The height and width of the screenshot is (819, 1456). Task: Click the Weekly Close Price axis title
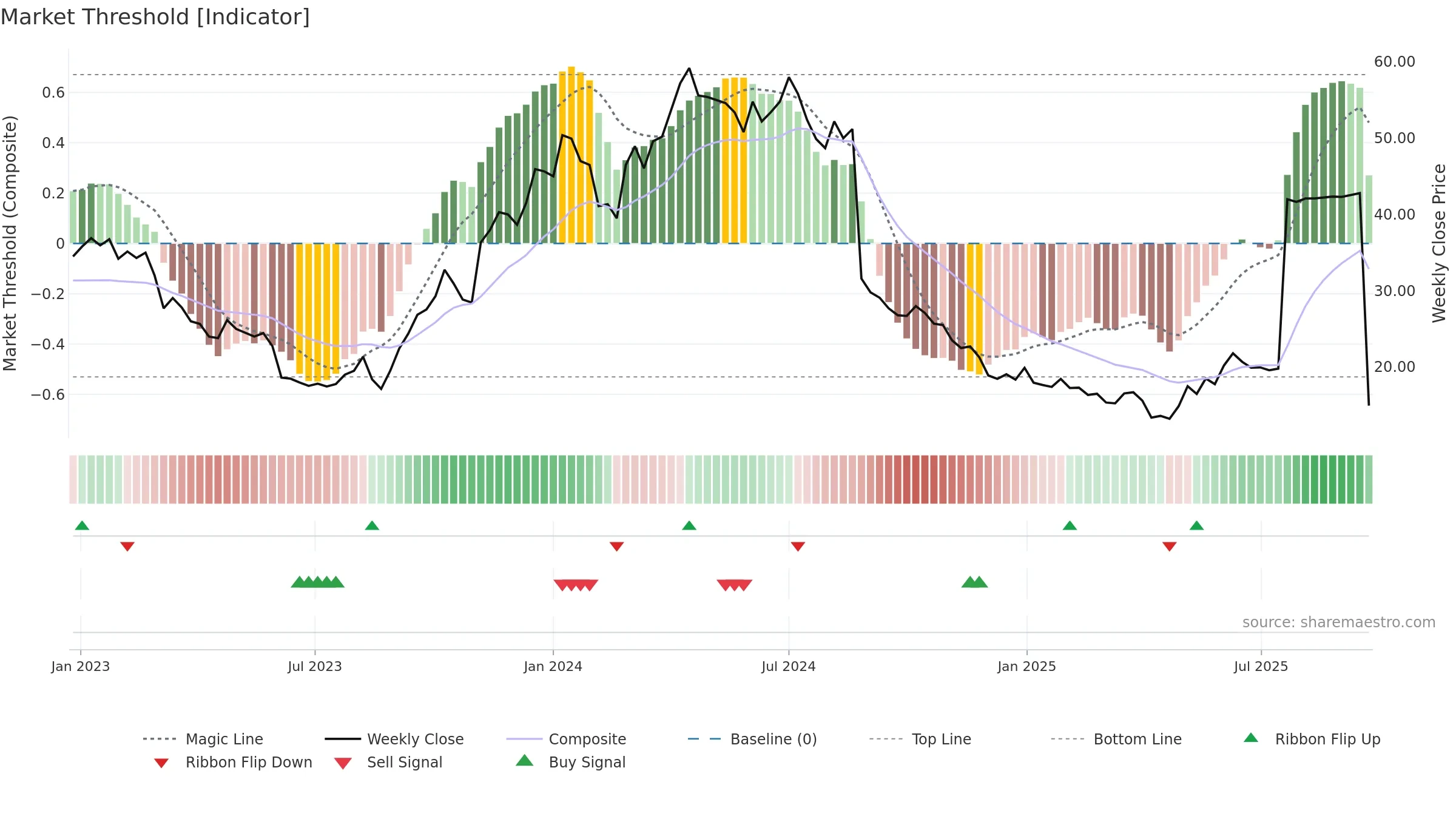1439,243
